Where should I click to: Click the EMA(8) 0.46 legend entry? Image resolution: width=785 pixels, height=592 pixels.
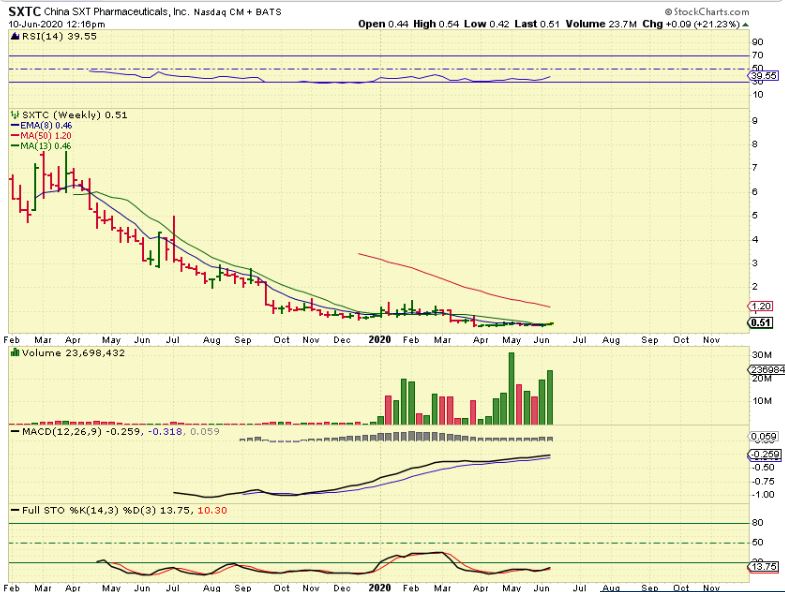(x=42, y=125)
